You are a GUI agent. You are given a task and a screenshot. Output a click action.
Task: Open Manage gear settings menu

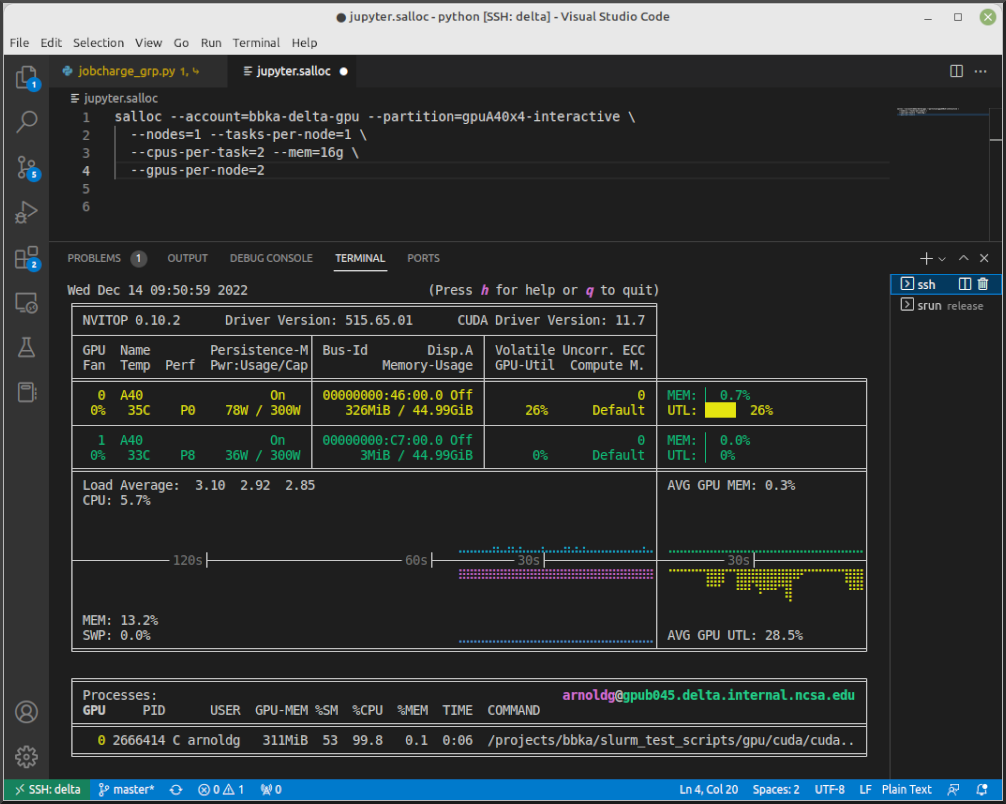pos(26,756)
